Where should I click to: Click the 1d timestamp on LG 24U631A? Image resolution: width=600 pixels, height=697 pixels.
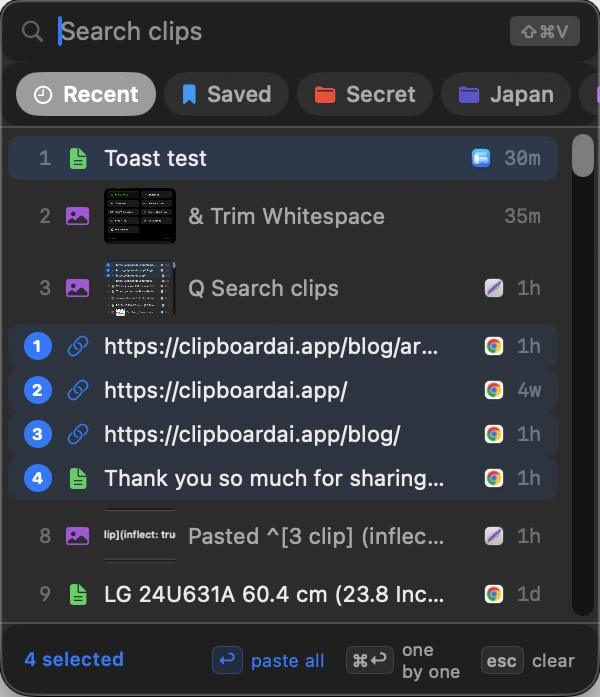pos(529,594)
